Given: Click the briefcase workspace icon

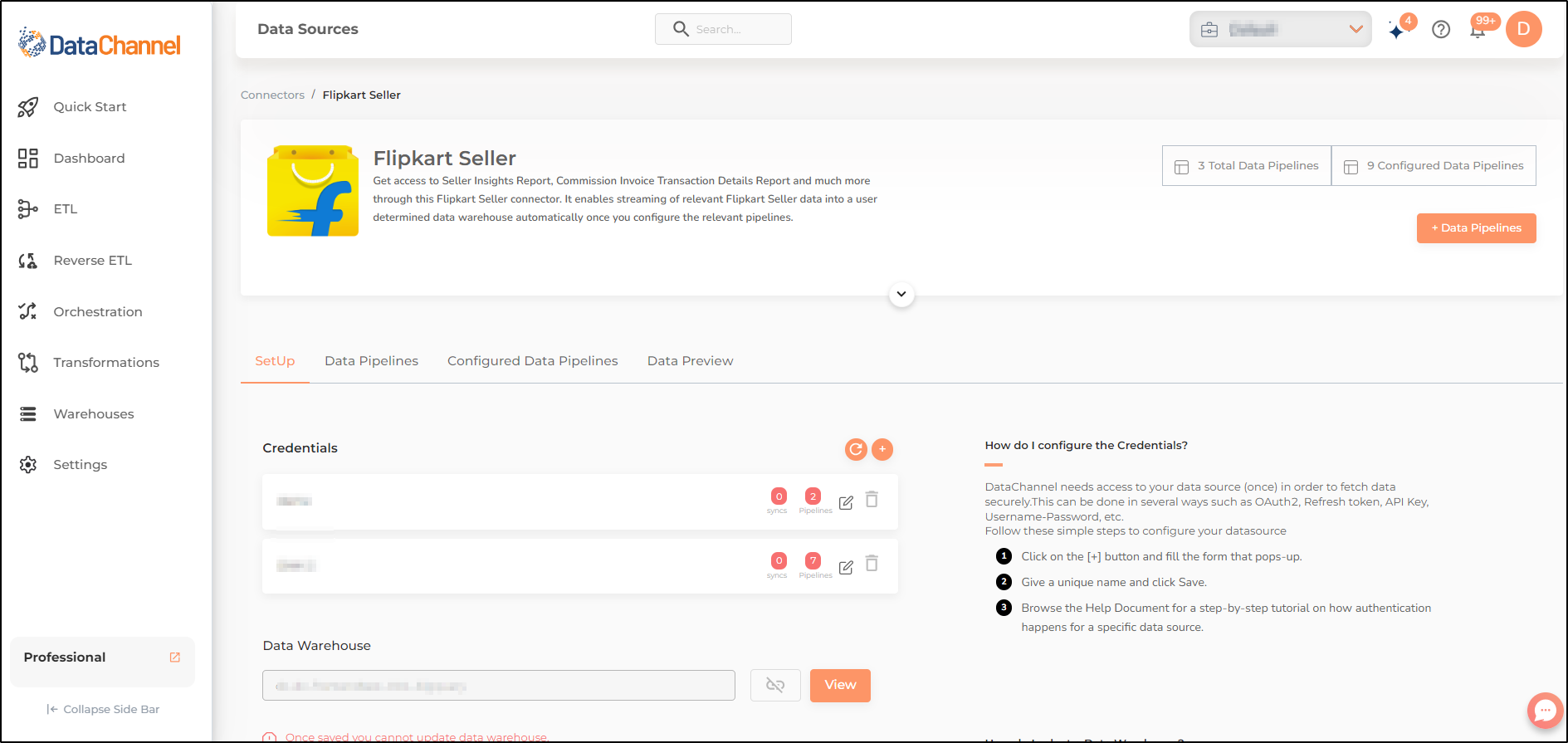Looking at the screenshot, I should (x=1209, y=30).
